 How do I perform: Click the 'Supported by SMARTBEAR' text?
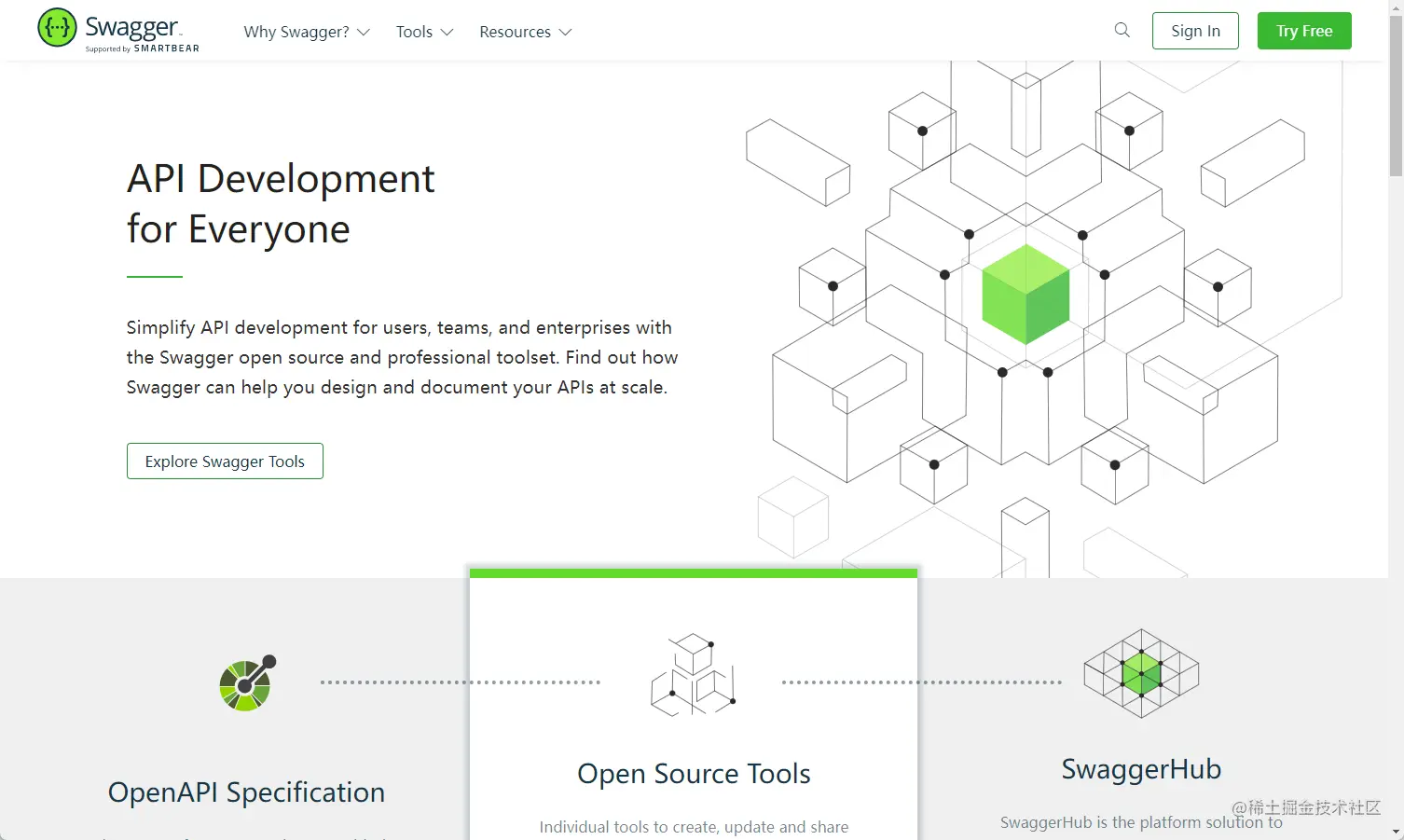tap(142, 48)
